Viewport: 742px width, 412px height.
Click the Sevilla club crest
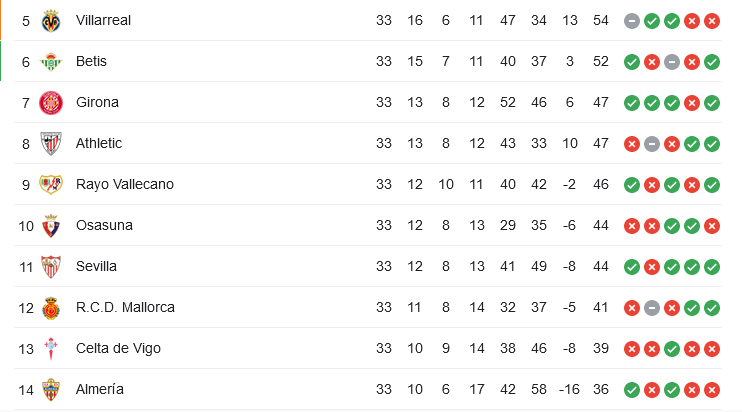[51, 267]
